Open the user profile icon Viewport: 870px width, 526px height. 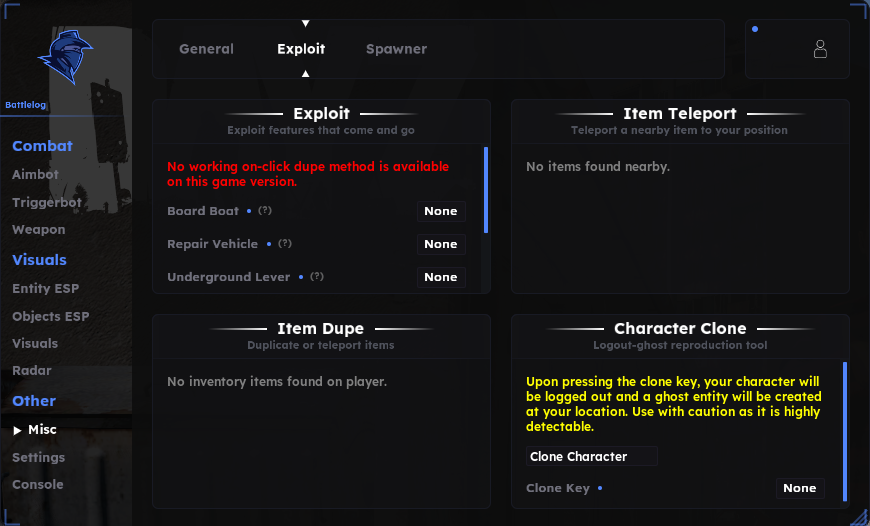point(820,49)
